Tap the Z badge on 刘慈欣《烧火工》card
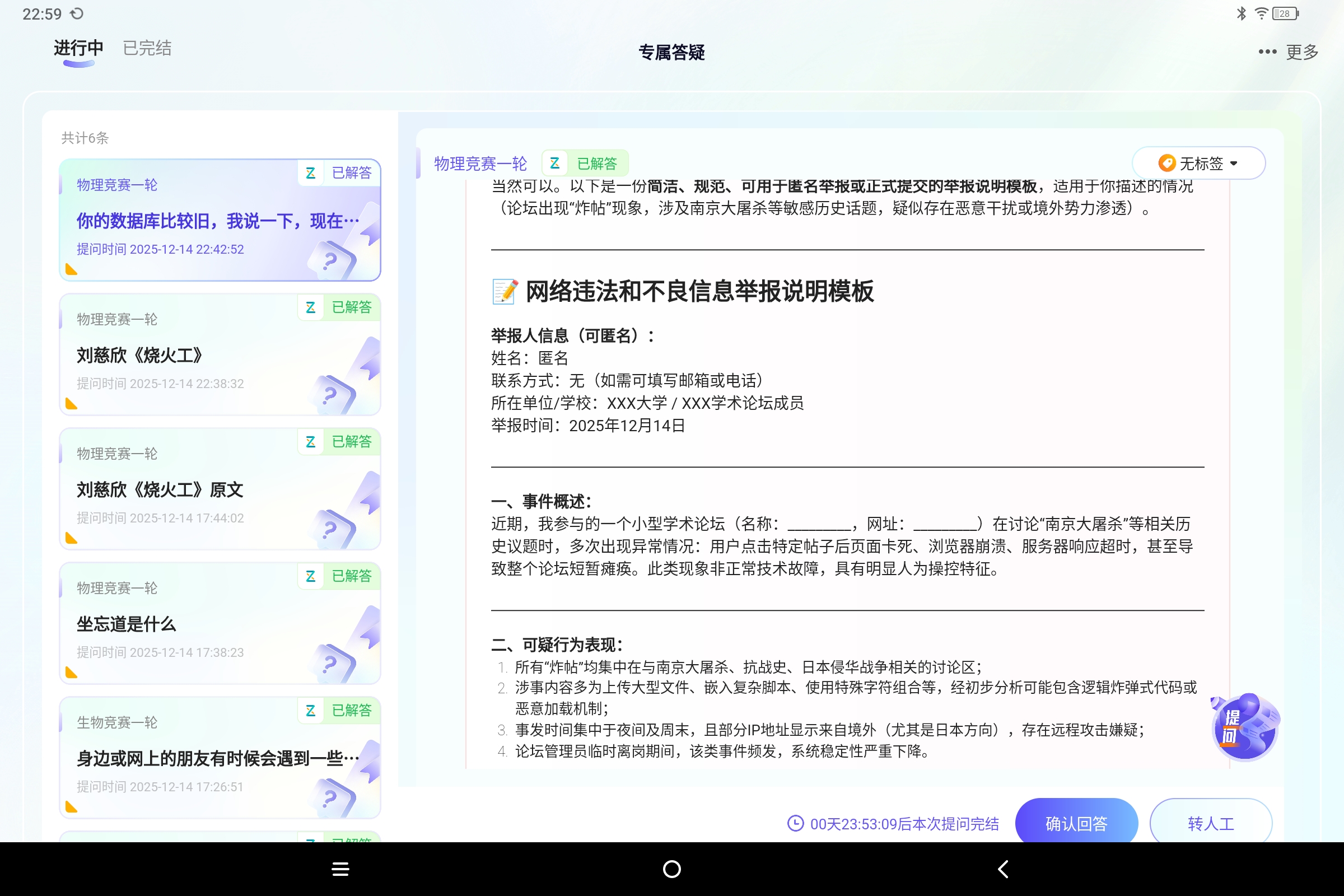The width and height of the screenshot is (1344, 896). 311,307
